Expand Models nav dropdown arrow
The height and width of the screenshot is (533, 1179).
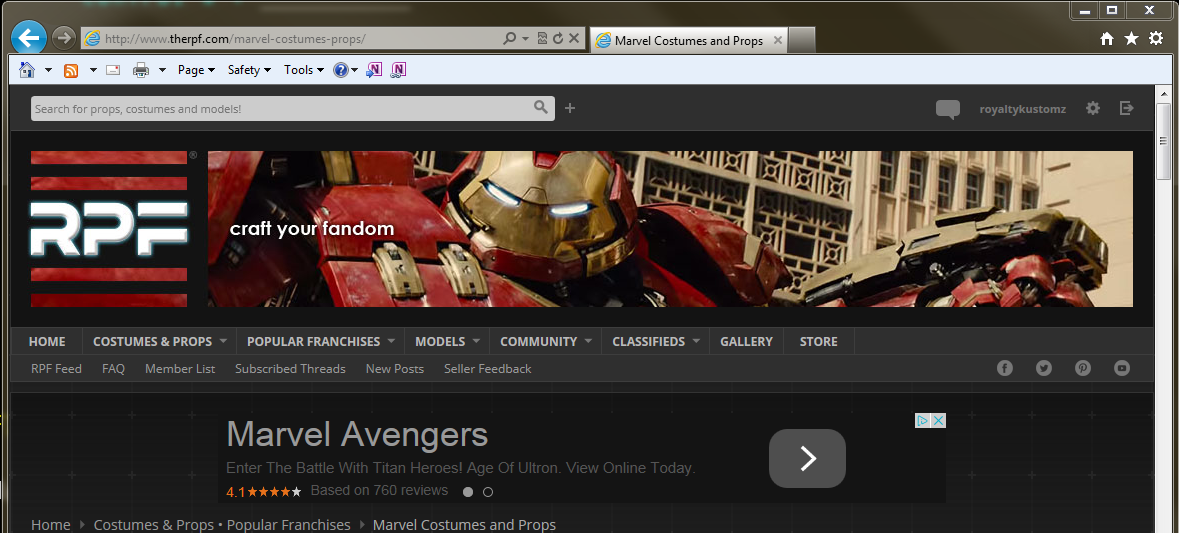(476, 341)
